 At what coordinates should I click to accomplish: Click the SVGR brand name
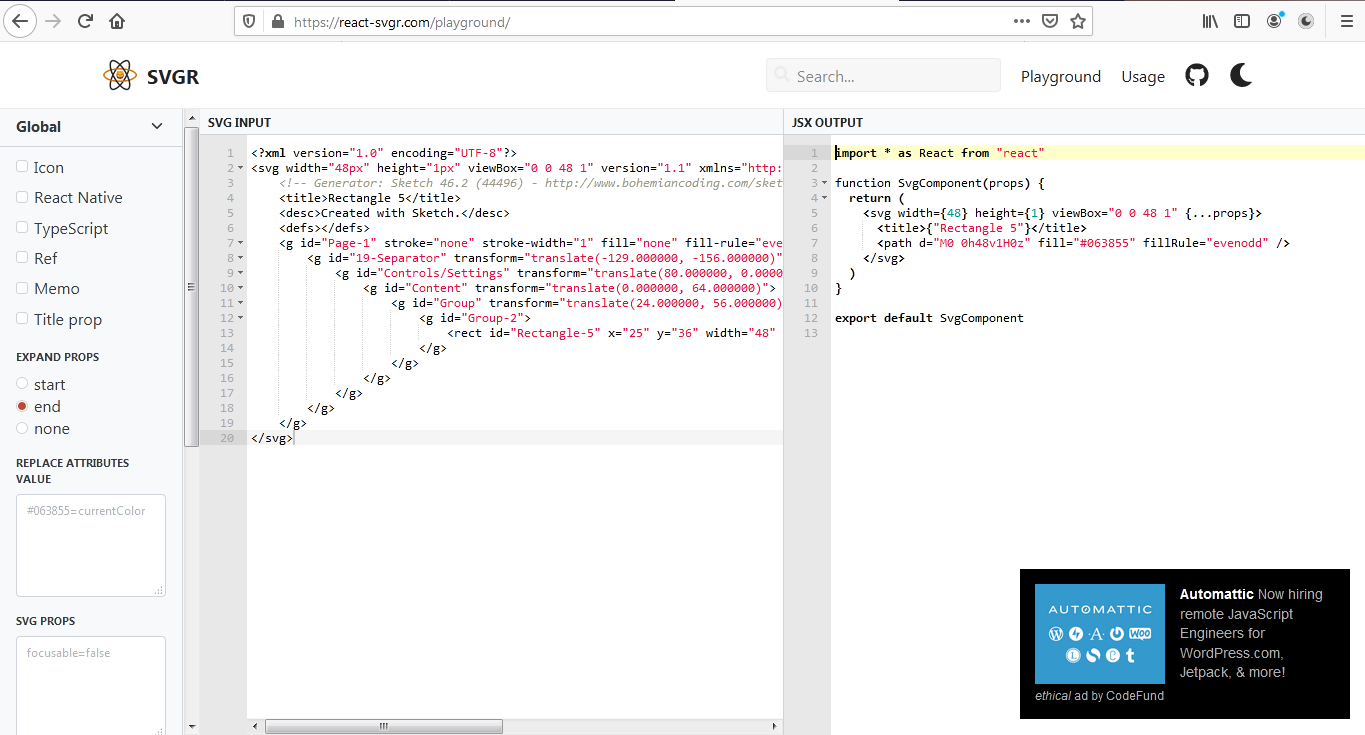pyautogui.click(x=173, y=77)
